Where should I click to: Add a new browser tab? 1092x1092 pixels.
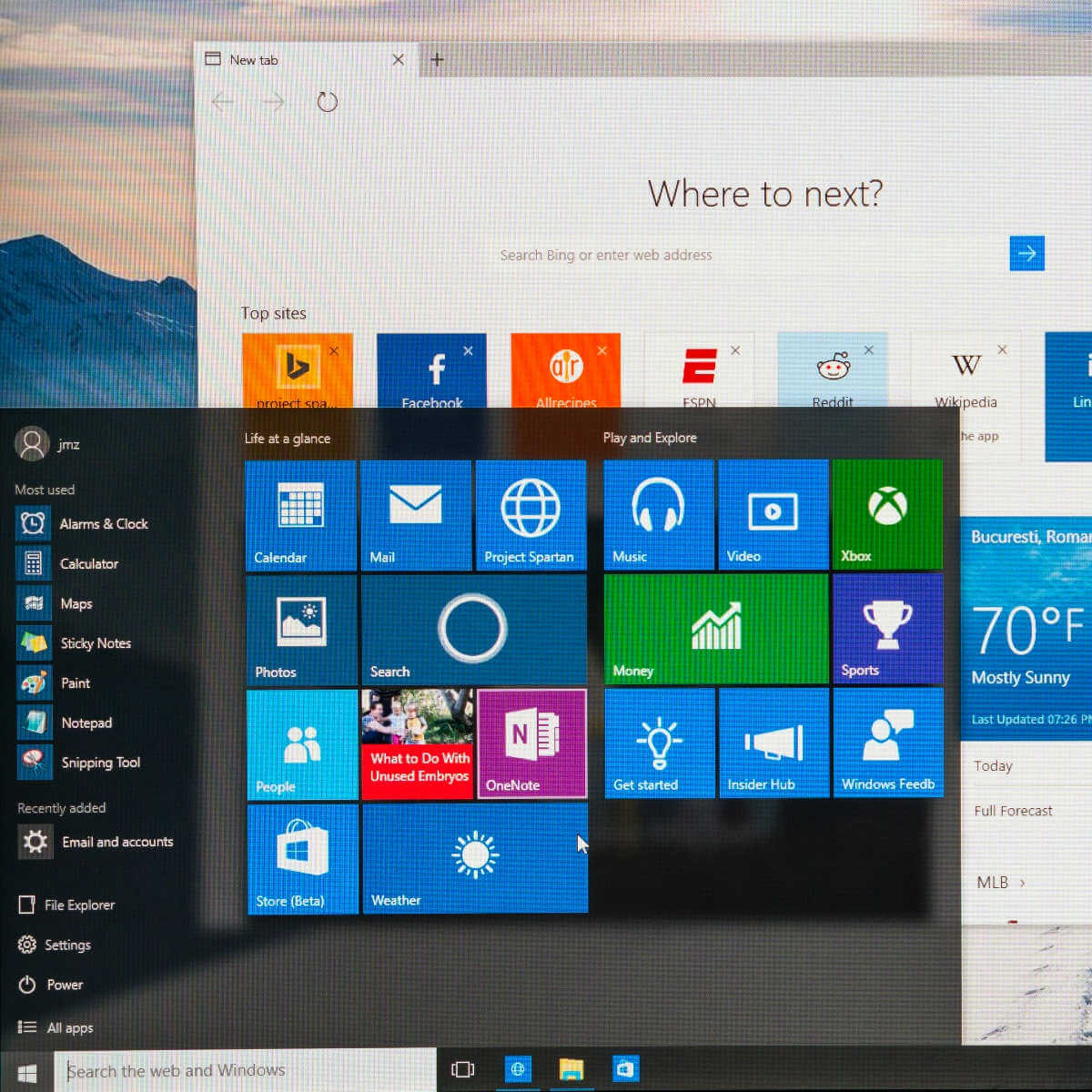click(x=437, y=59)
